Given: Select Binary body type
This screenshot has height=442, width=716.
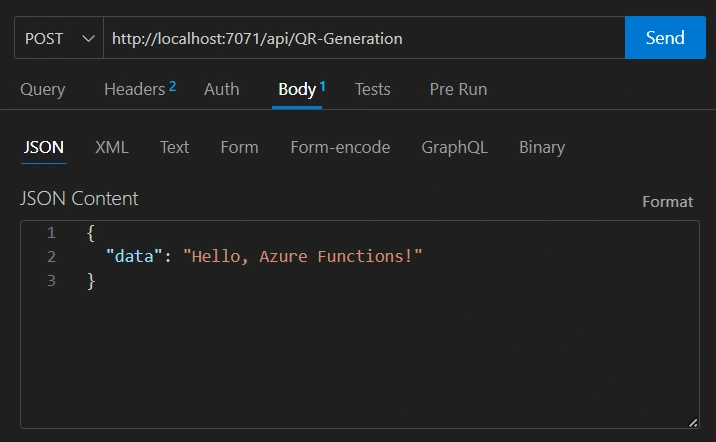Looking at the screenshot, I should [542, 147].
